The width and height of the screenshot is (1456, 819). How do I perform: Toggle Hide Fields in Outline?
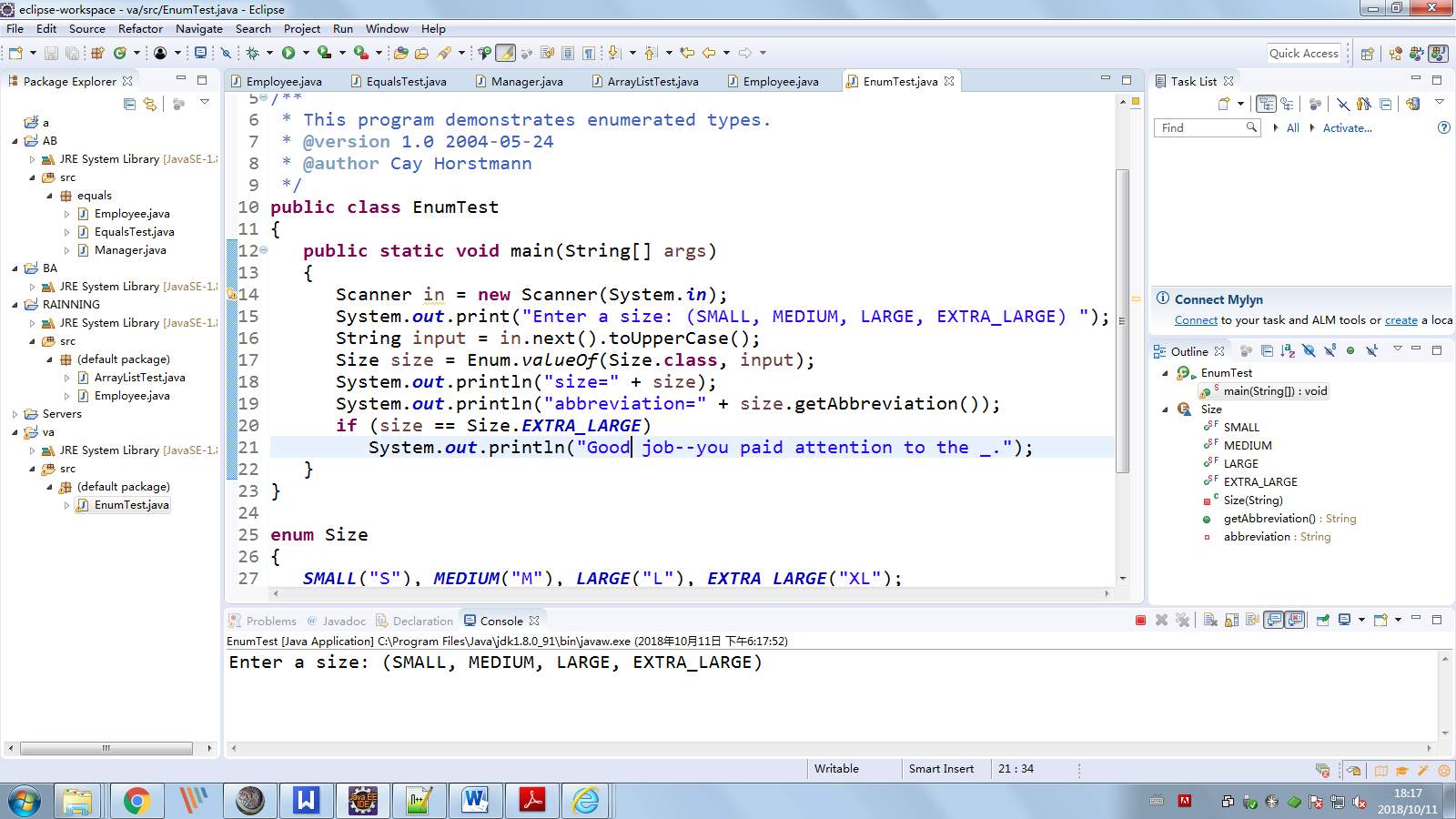point(1309,350)
